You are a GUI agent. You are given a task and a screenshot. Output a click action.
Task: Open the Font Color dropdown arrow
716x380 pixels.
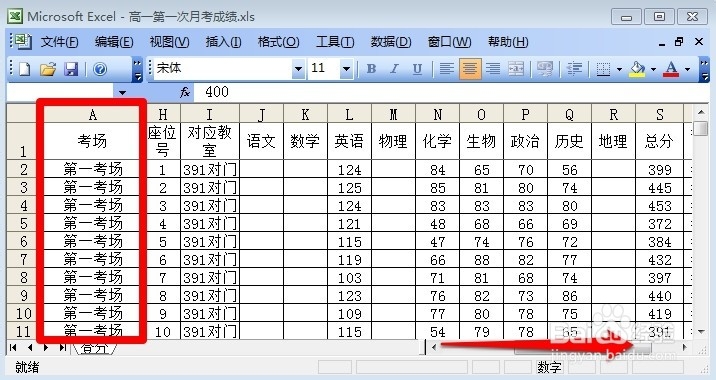click(687, 69)
